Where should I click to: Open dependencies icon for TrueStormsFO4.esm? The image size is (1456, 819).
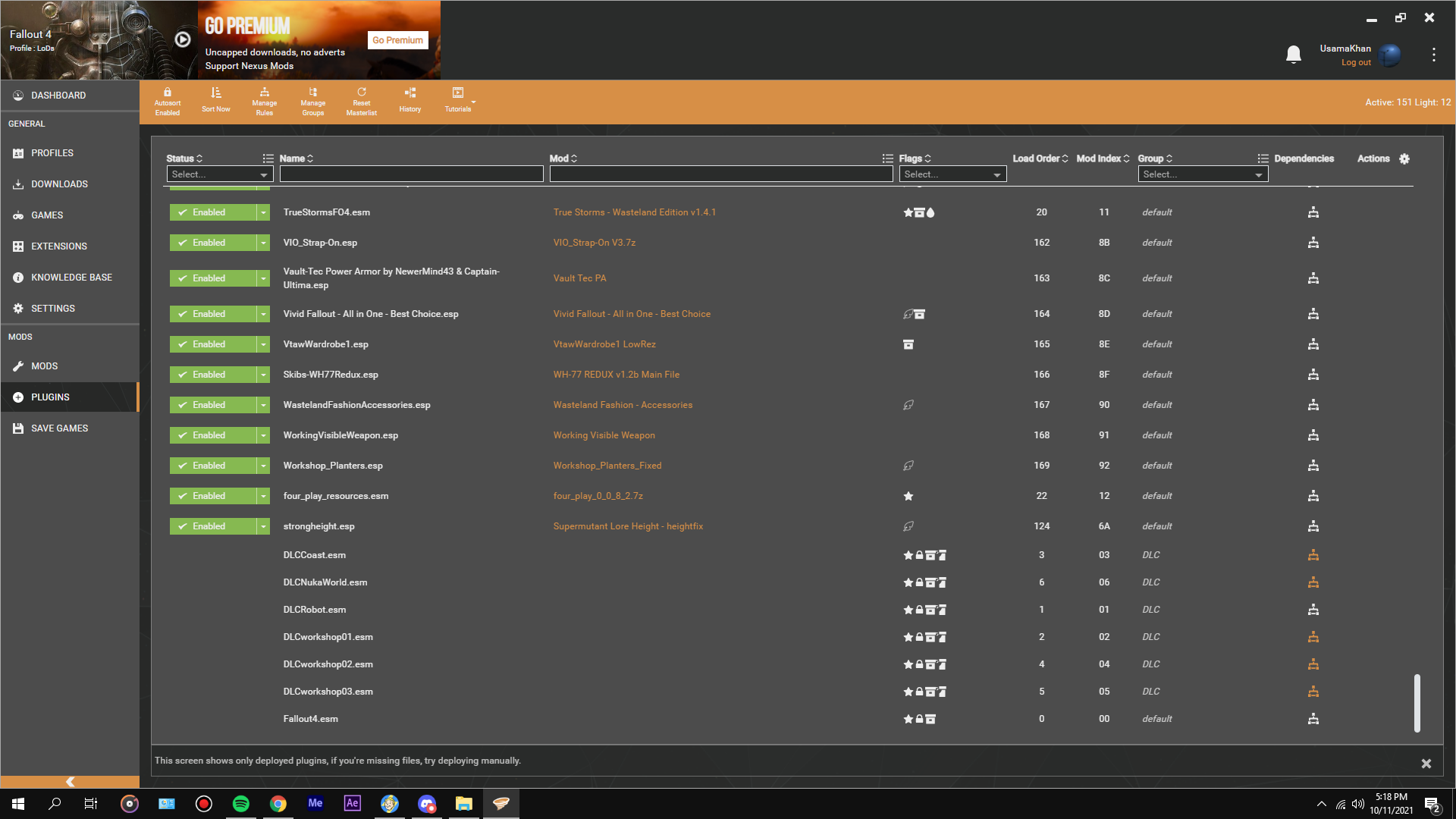coord(1313,212)
